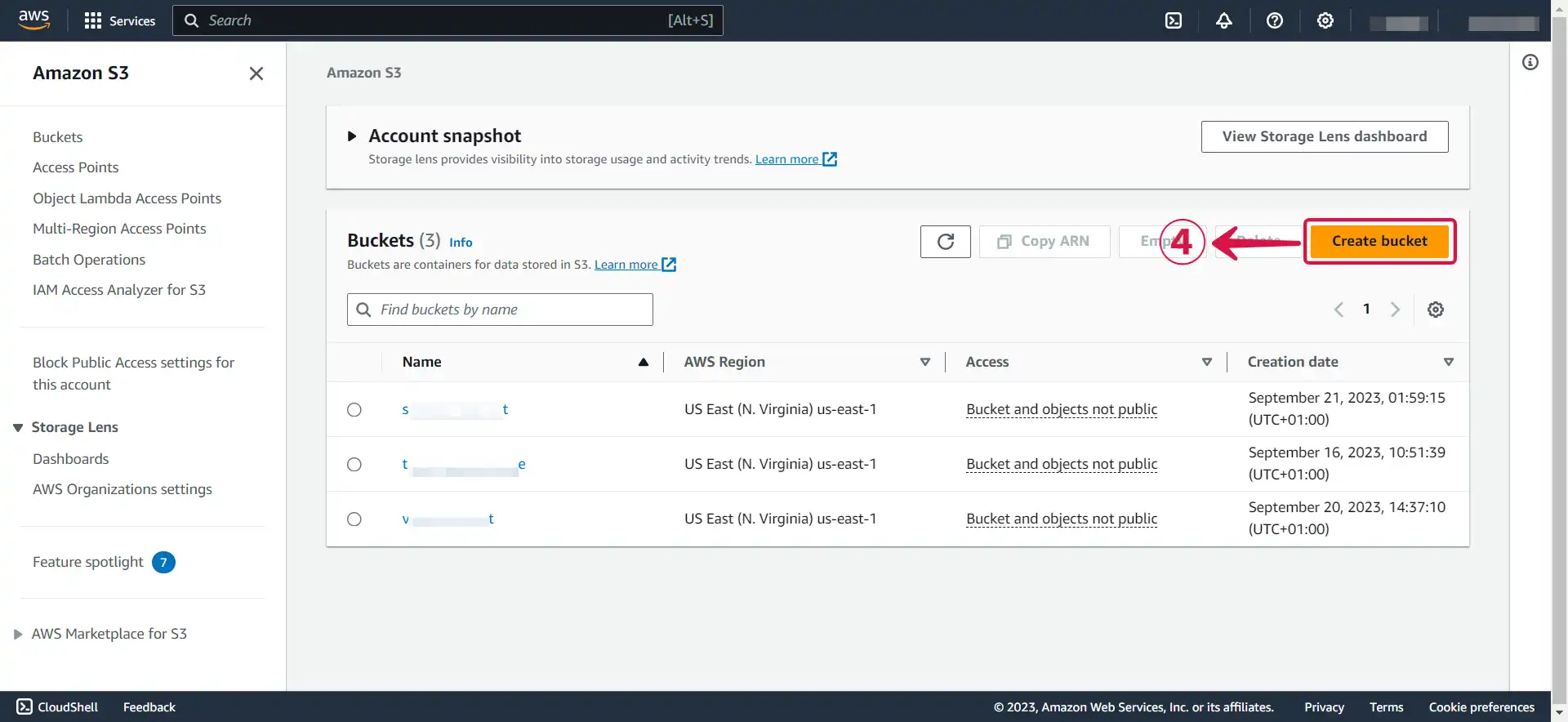Open the second bucket name link starting with t

click(x=463, y=465)
